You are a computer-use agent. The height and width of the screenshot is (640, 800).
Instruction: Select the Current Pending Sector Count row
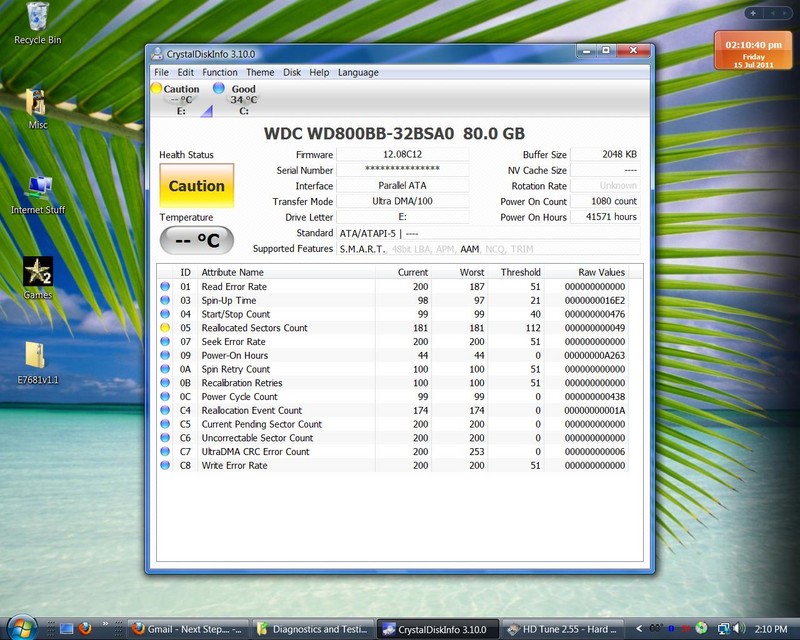393,424
